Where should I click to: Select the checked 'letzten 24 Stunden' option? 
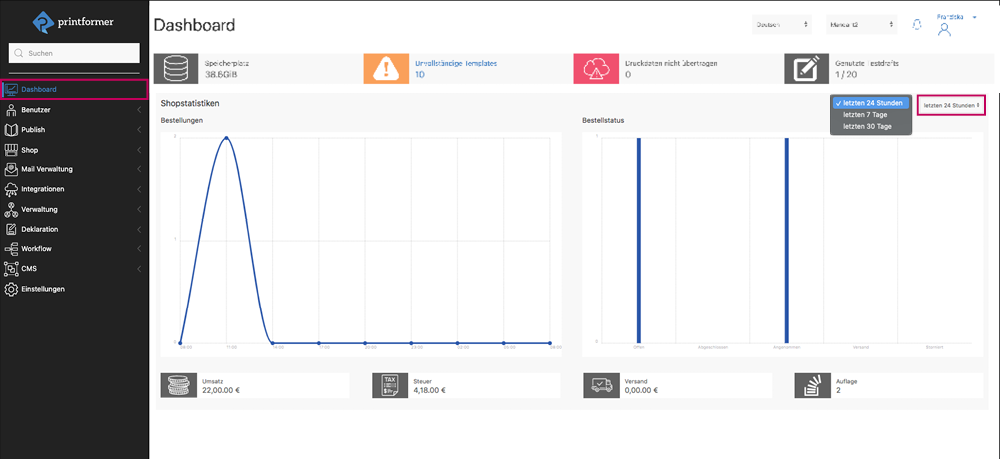(872, 103)
